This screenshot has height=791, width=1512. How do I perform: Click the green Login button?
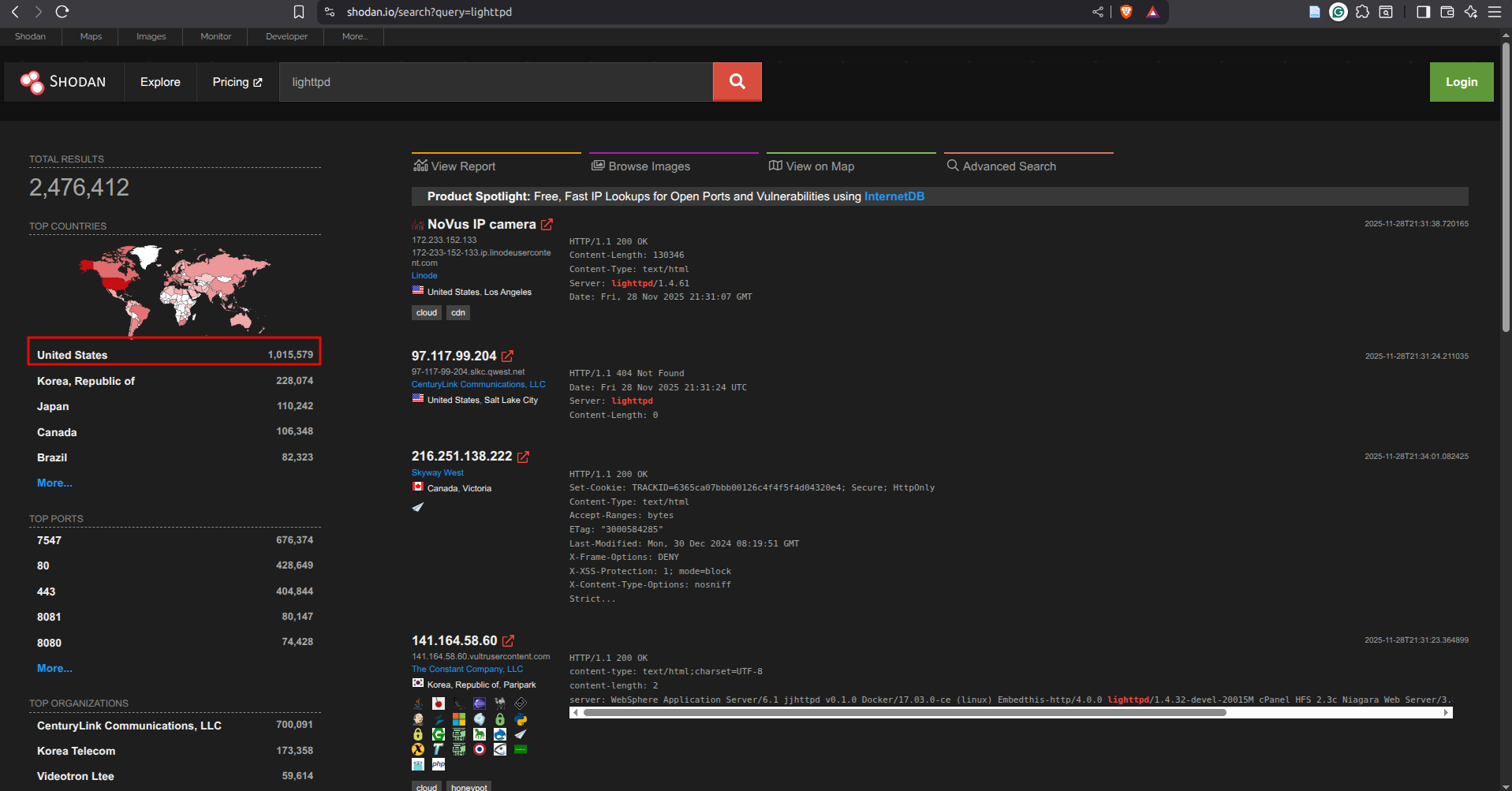coord(1461,82)
